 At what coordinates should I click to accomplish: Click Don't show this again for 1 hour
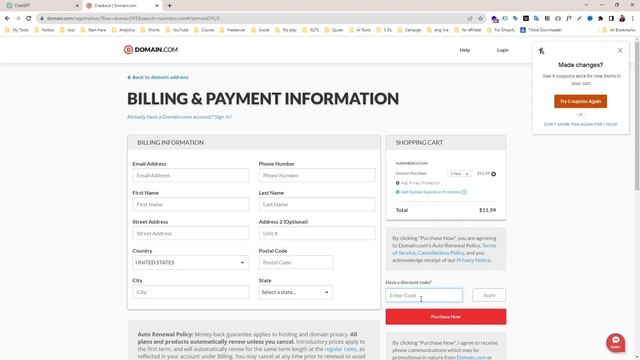tap(580, 124)
